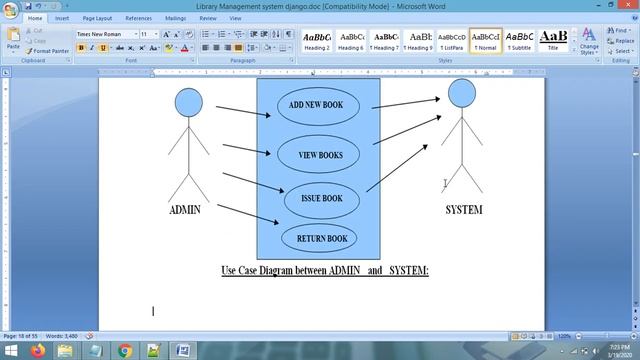Set alignment to Align Left
This screenshot has width=640, height=360.
(205, 48)
